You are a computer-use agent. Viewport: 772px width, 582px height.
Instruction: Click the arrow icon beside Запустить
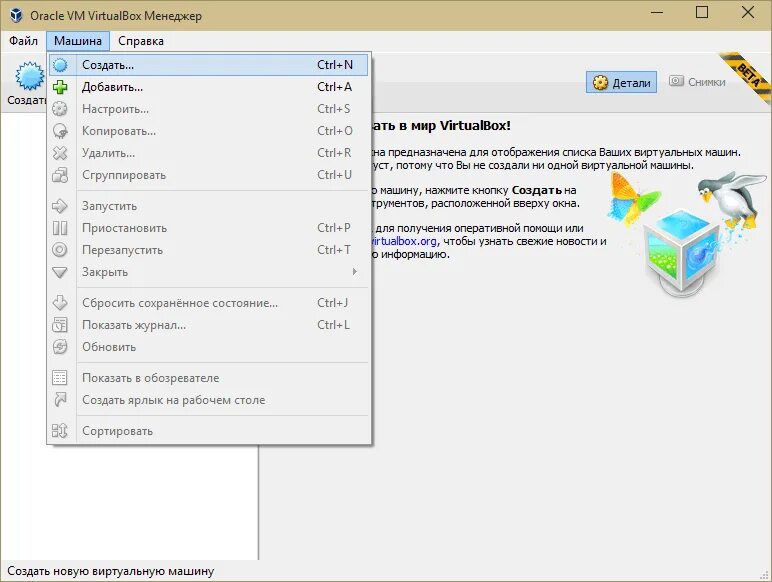pos(60,206)
